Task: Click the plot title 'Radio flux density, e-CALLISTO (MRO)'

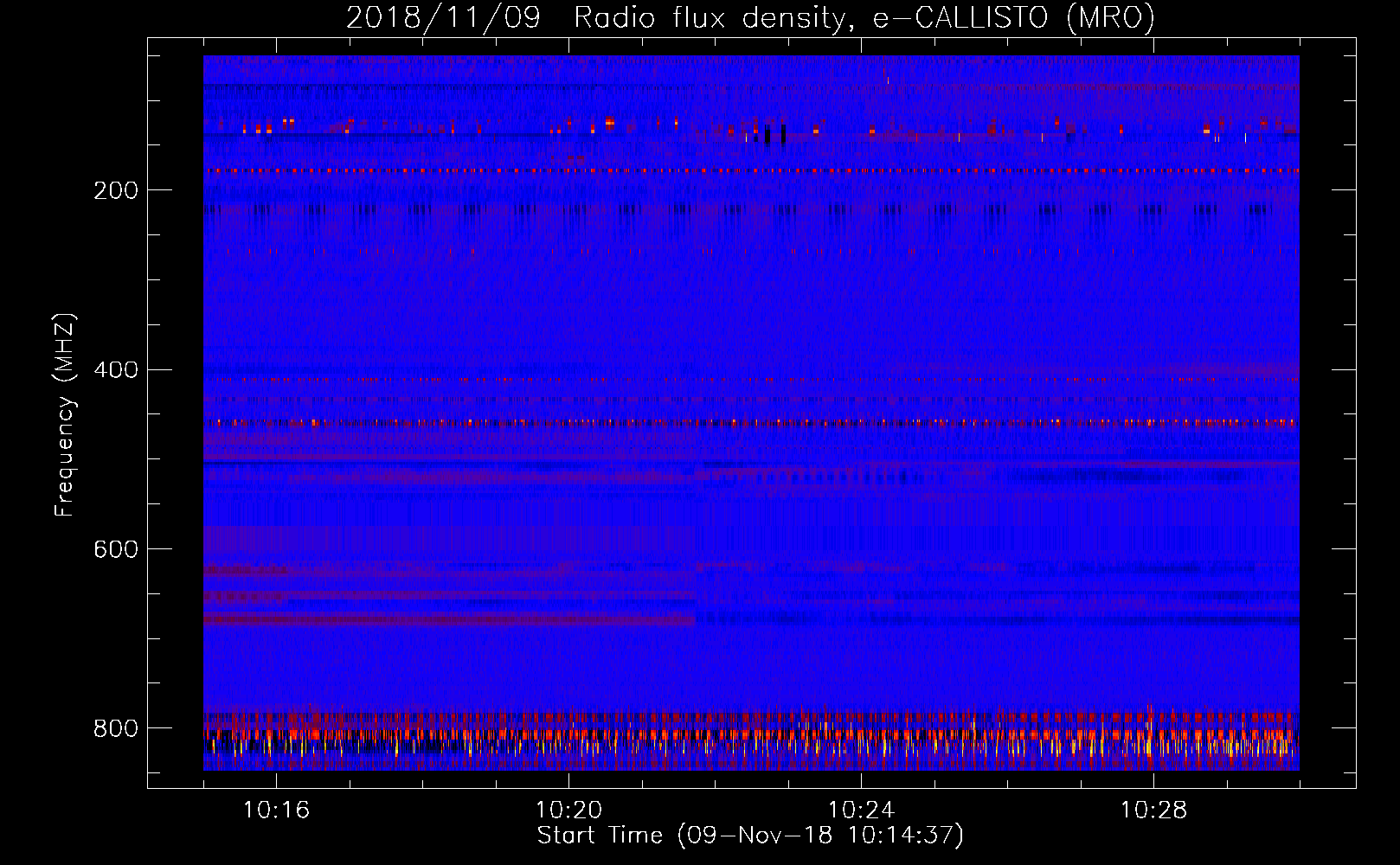Action: tap(864, 18)
